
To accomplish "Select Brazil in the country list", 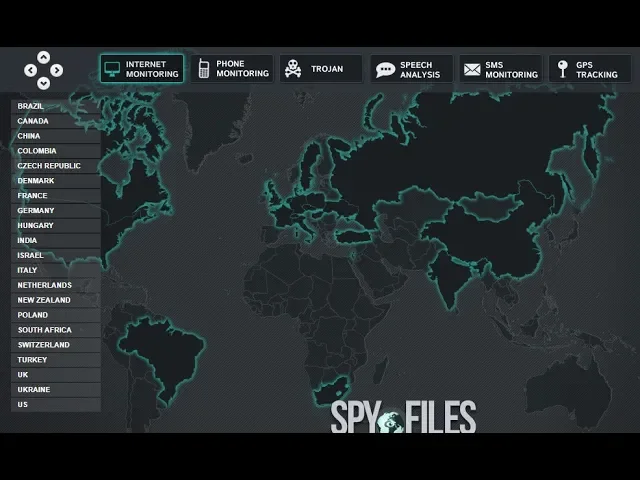I will click(x=56, y=106).
